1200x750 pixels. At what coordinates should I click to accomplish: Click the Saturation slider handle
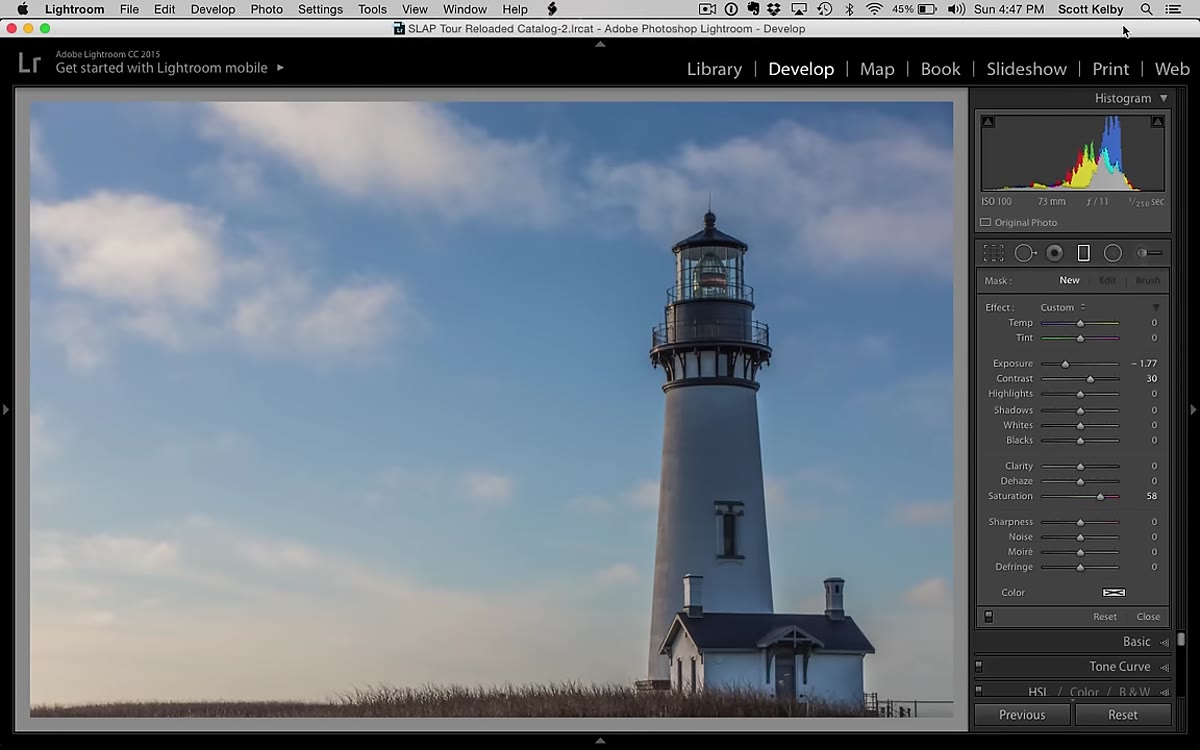(x=1101, y=497)
